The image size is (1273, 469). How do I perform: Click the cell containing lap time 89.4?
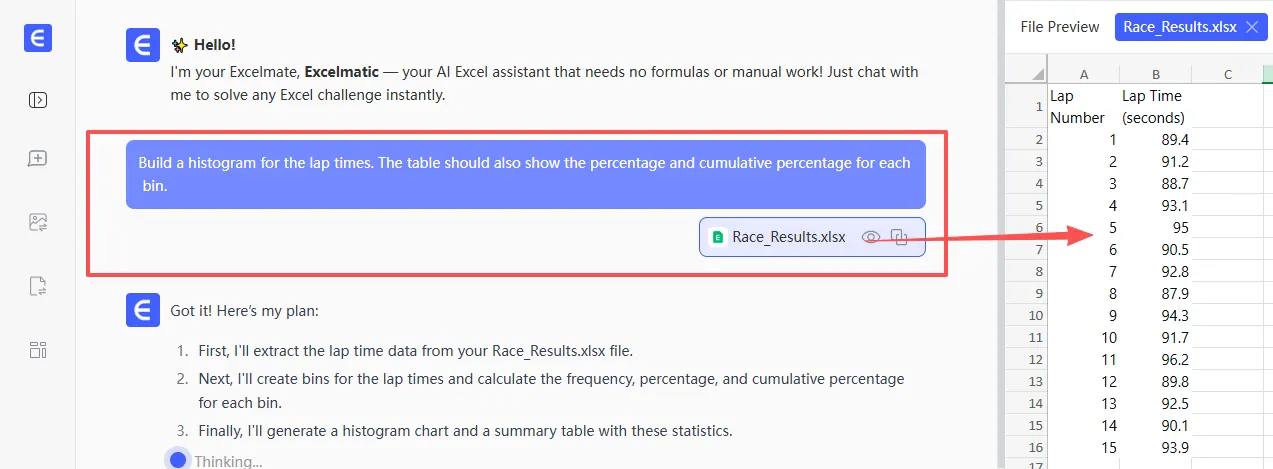pyautogui.click(x=1155, y=139)
